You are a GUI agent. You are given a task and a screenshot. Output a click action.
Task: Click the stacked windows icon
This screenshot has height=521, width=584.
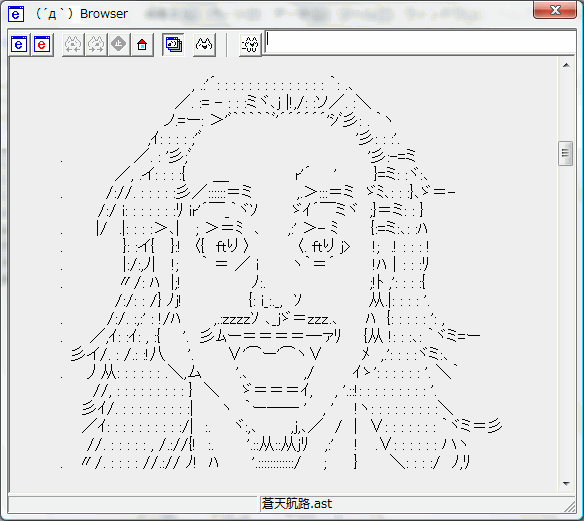174,45
